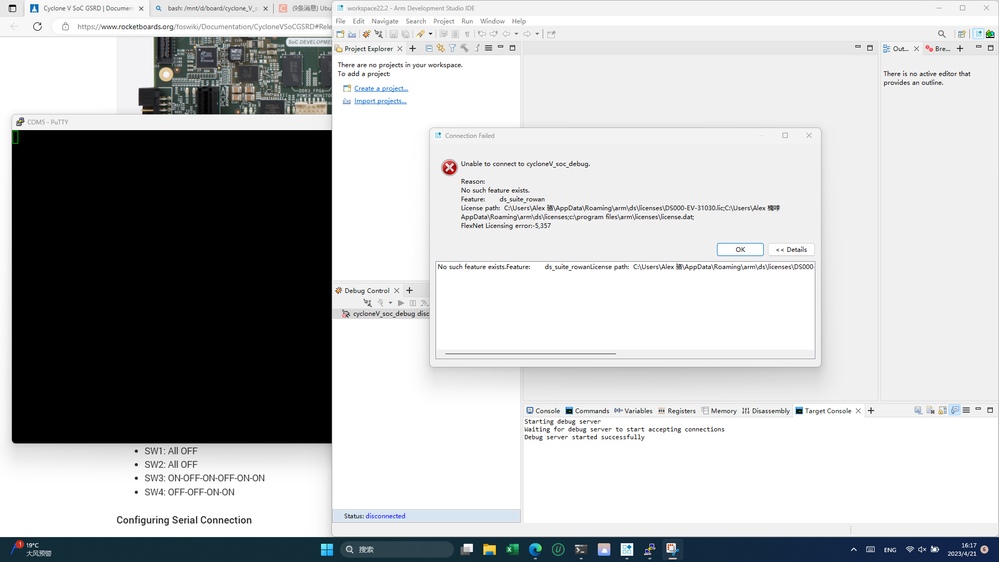Switch to the Console tab
The image size is (999, 562).
click(x=543, y=411)
